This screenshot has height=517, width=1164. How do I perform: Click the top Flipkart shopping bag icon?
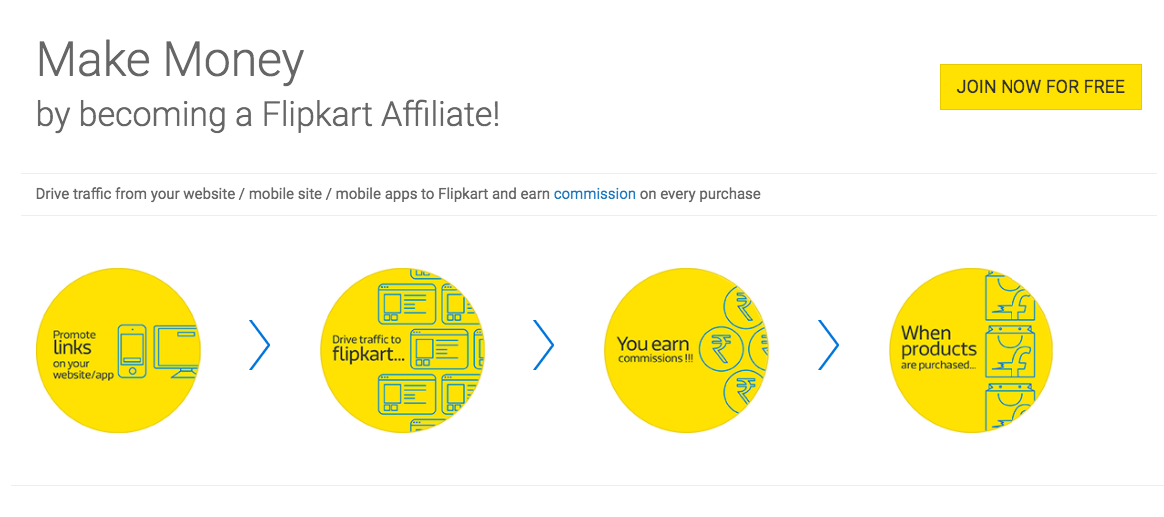[1009, 297]
